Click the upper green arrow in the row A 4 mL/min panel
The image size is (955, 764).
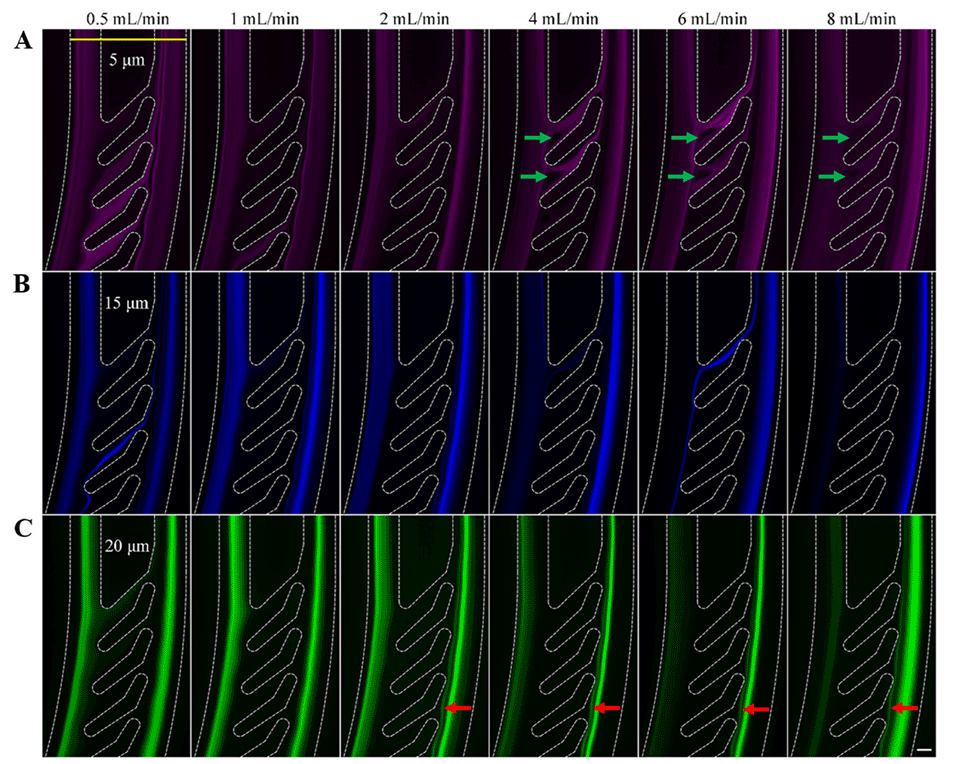[x=535, y=137]
